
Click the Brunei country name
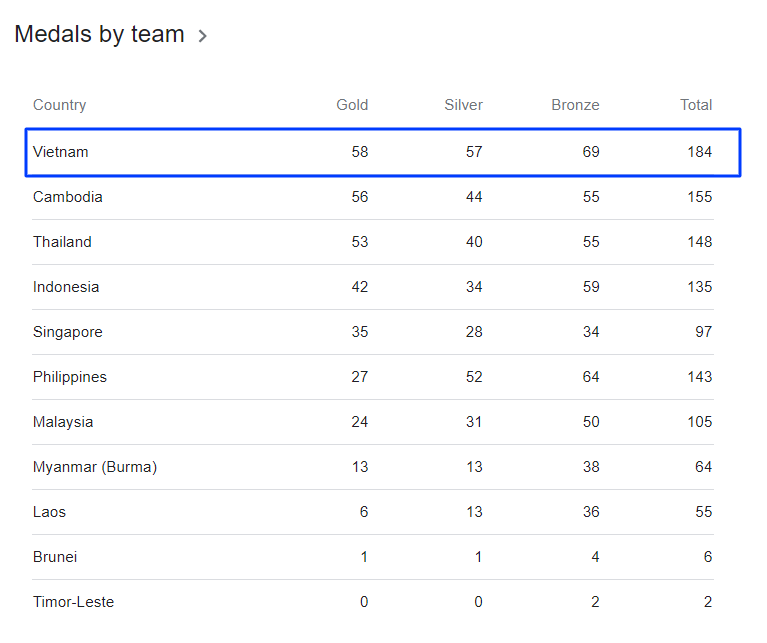[x=55, y=557]
